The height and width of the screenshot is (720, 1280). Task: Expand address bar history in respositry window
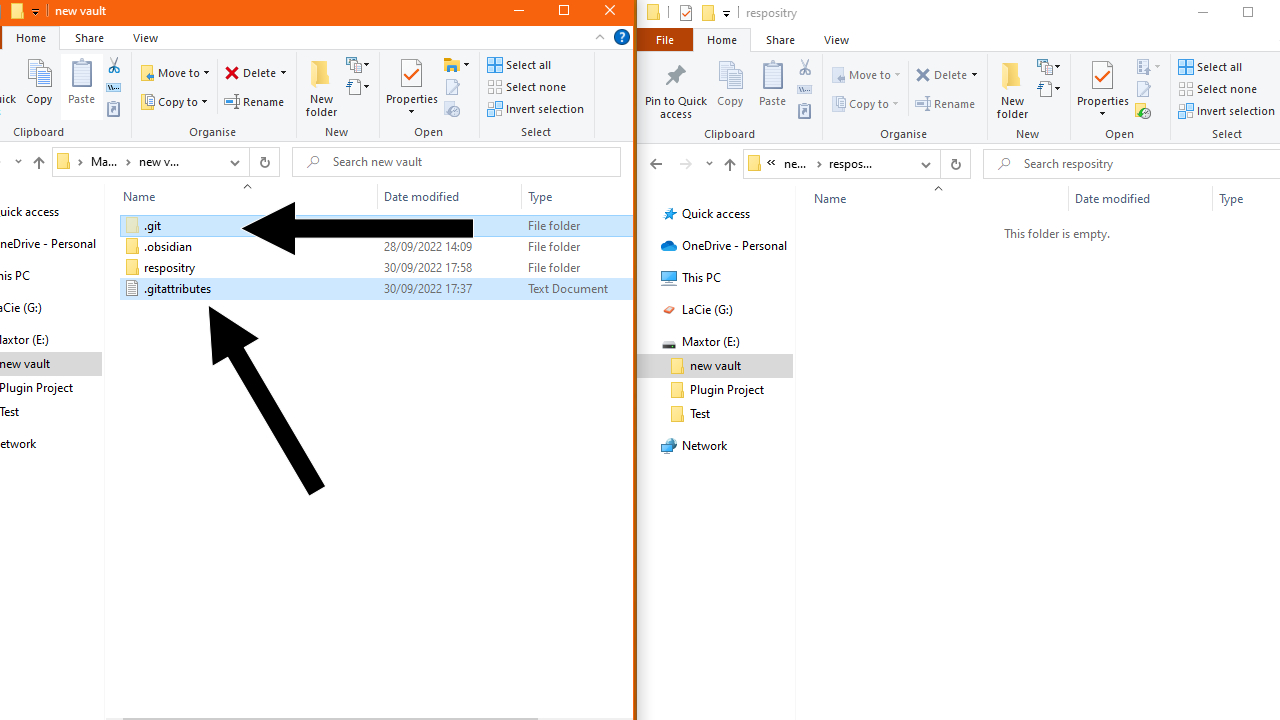coord(926,164)
